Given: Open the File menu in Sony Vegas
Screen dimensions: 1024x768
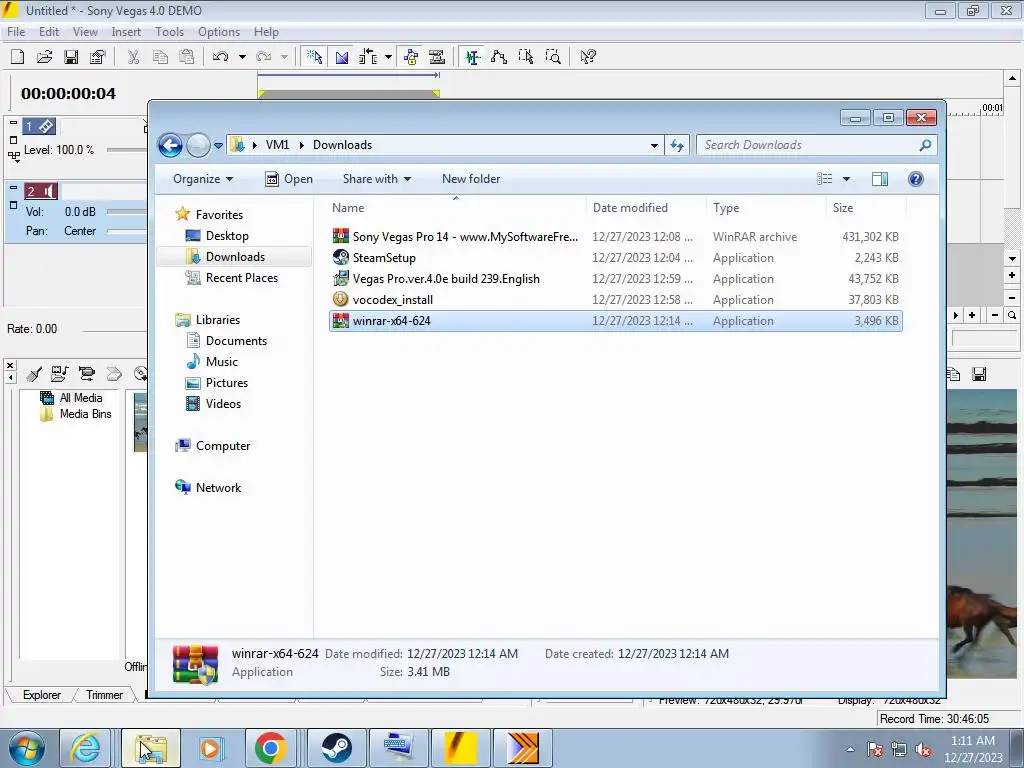Looking at the screenshot, I should [x=16, y=31].
